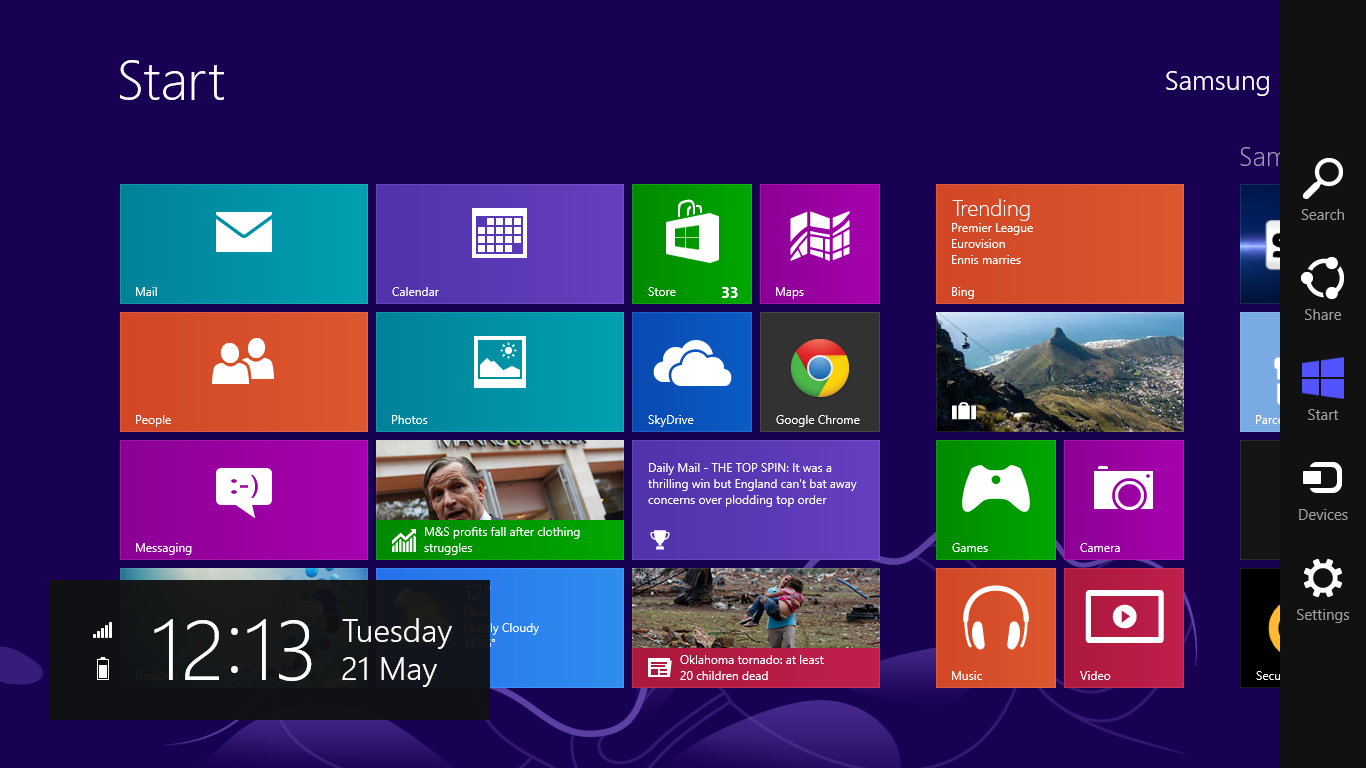Launch the Maps app
The height and width of the screenshot is (768, 1366).
(819, 243)
